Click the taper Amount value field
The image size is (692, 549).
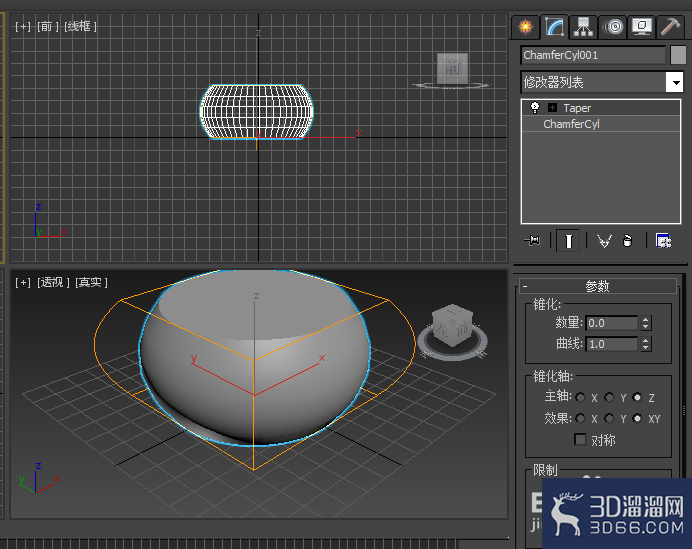[612, 323]
